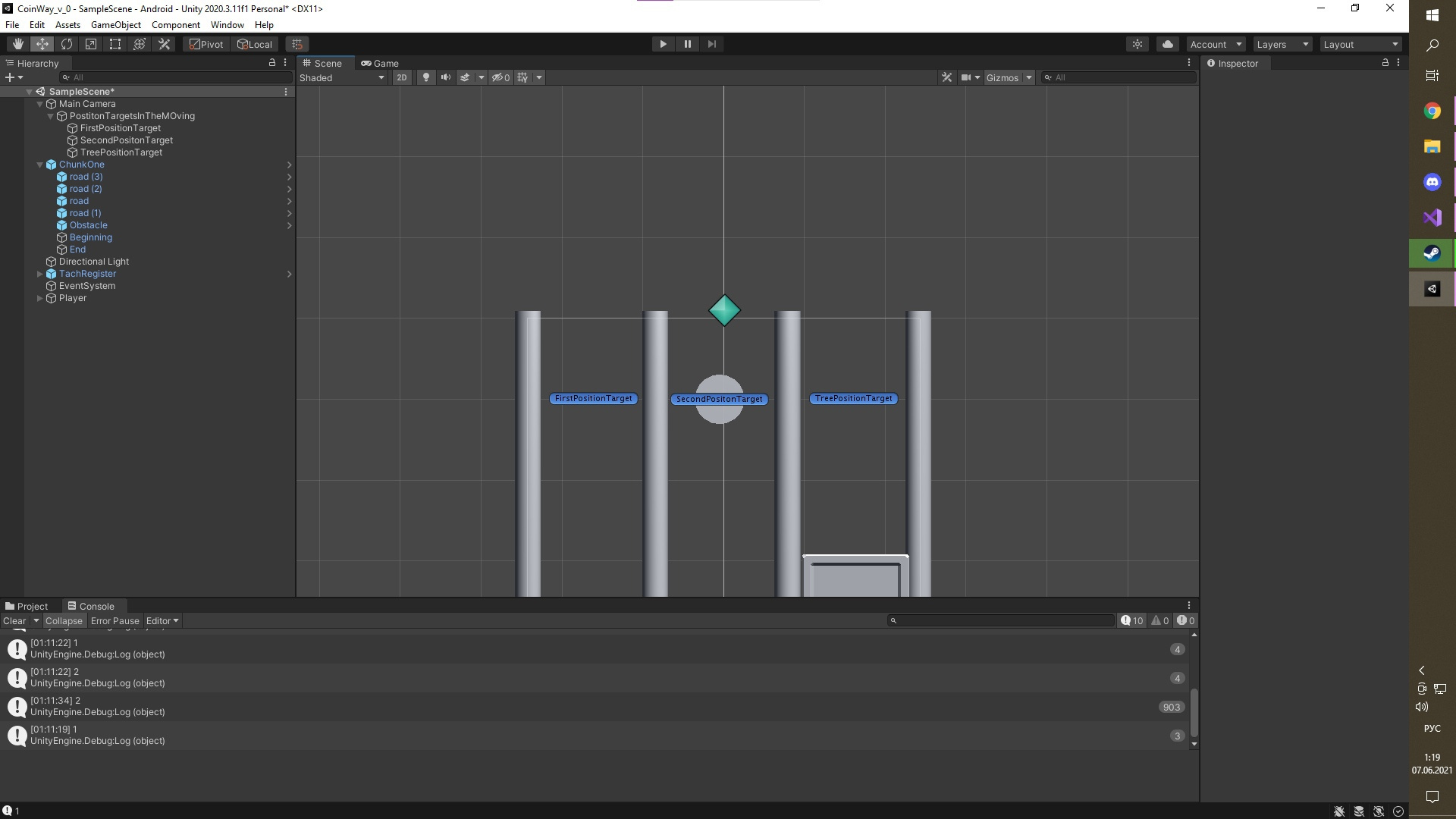Open Layout dropdown
The width and height of the screenshot is (1456, 819).
[1361, 44]
